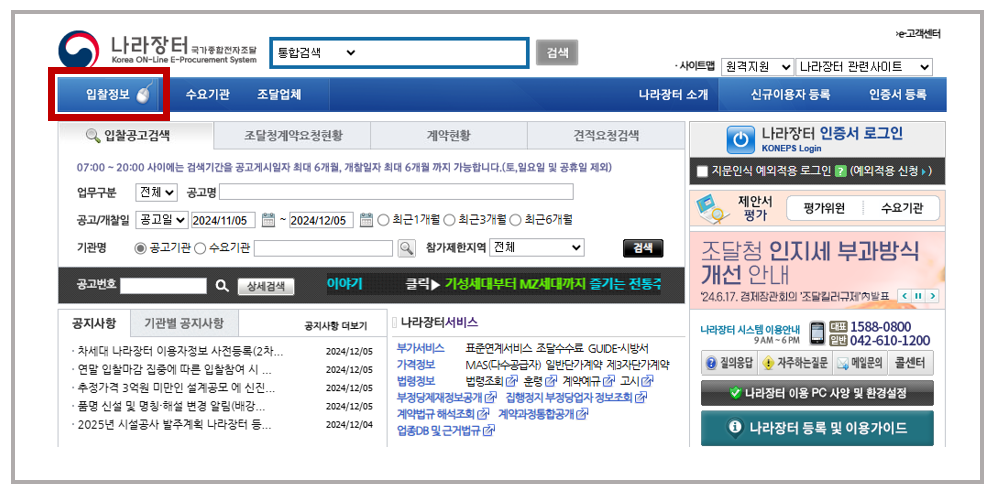The image size is (994, 494).
Task: Click external-link icon after 훈령
Action: pyautogui.click(x=550, y=381)
